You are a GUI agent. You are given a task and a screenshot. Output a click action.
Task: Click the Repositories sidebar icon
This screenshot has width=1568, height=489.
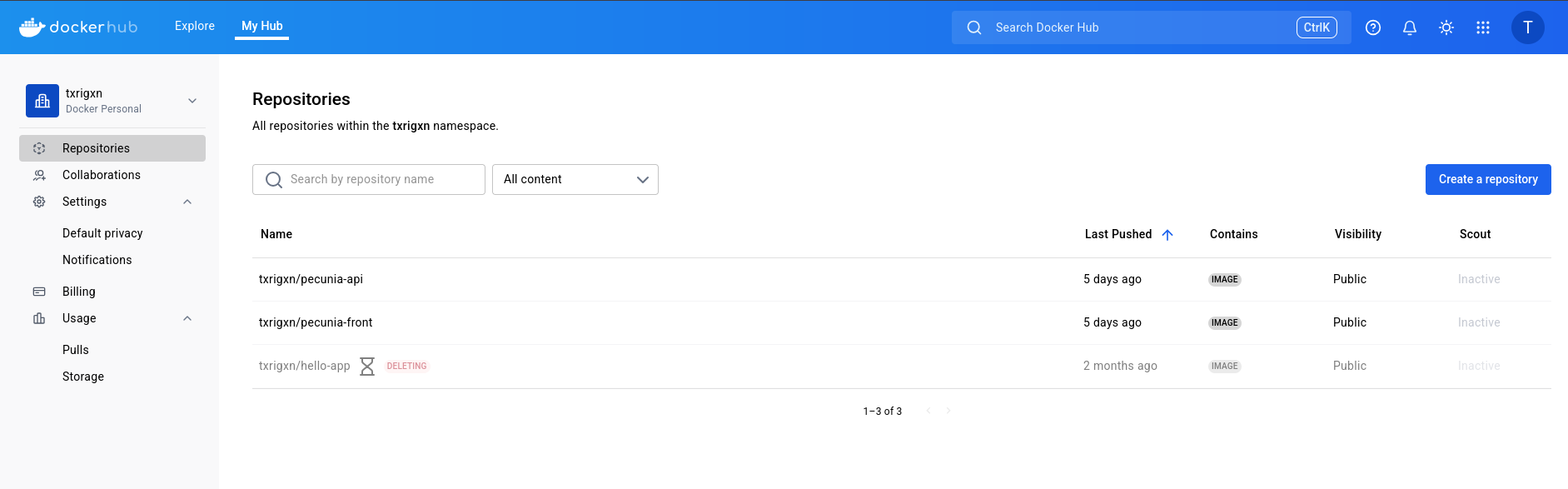pos(39,148)
